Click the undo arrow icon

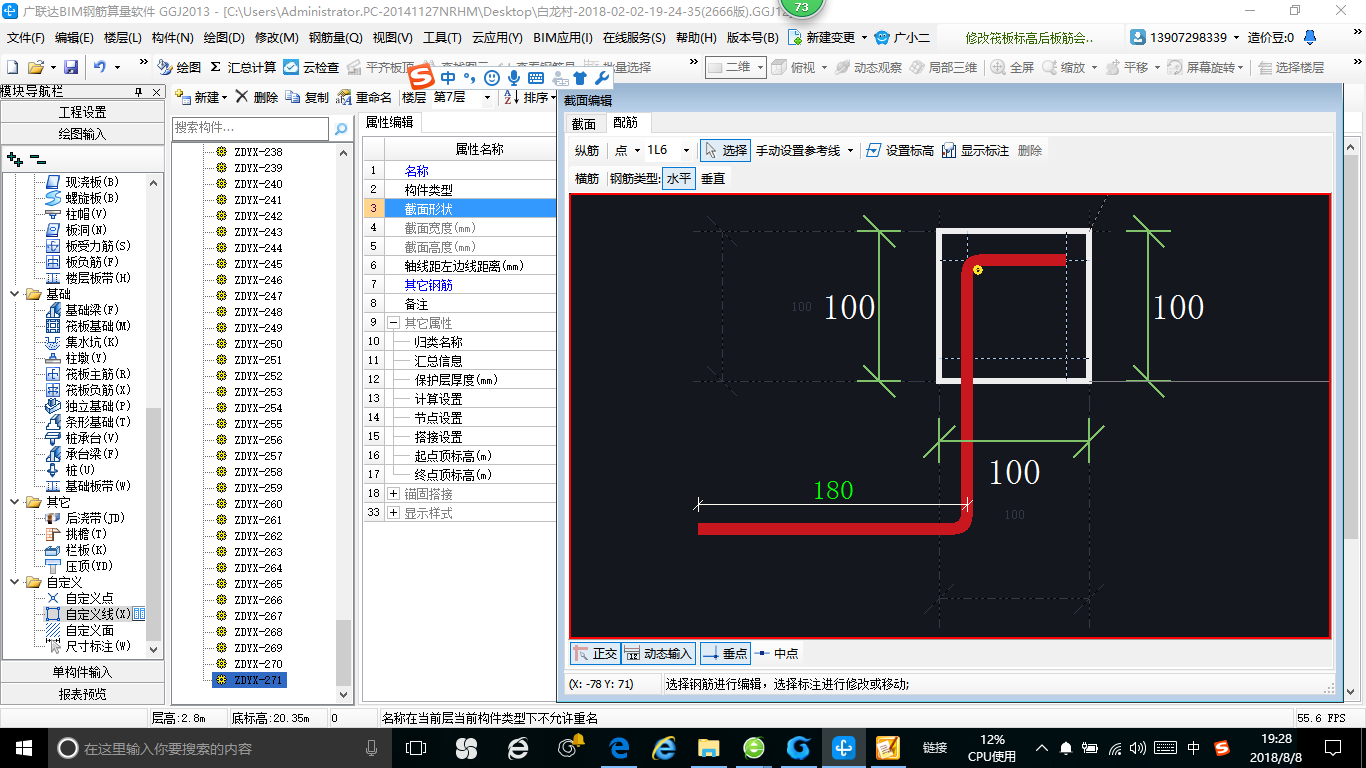click(x=100, y=67)
